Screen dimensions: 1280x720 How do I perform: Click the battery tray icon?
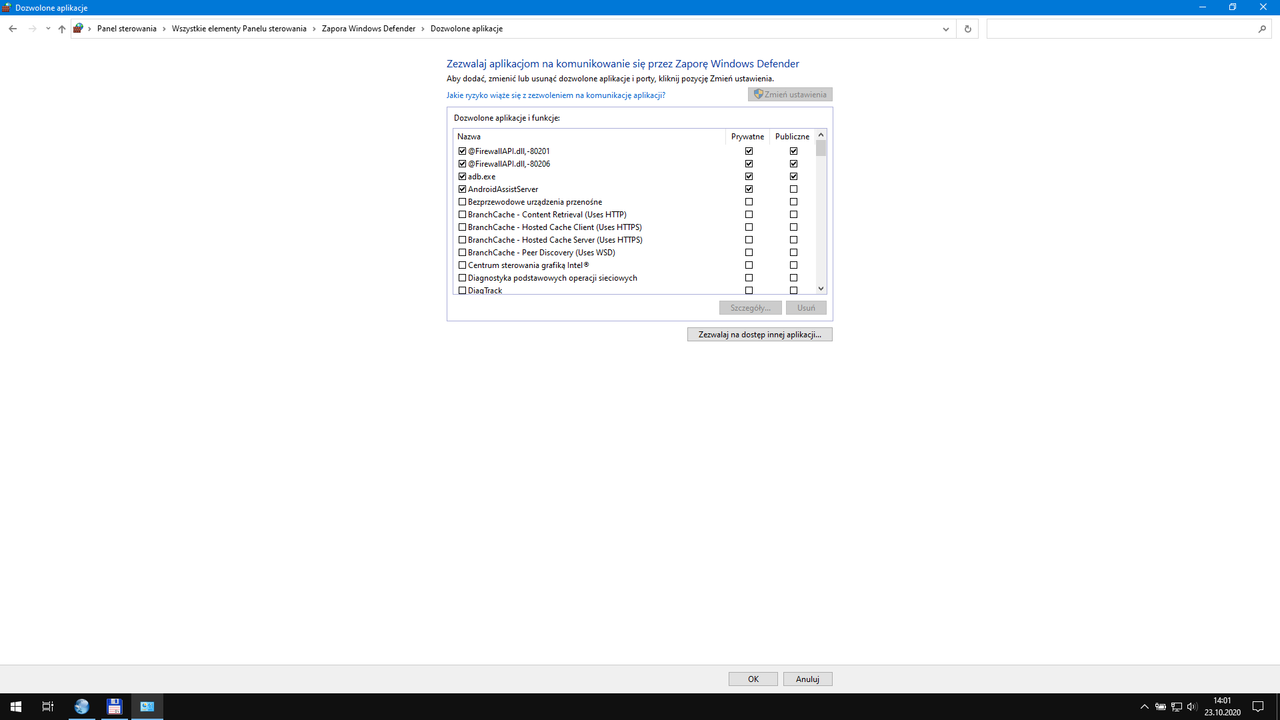1160,707
